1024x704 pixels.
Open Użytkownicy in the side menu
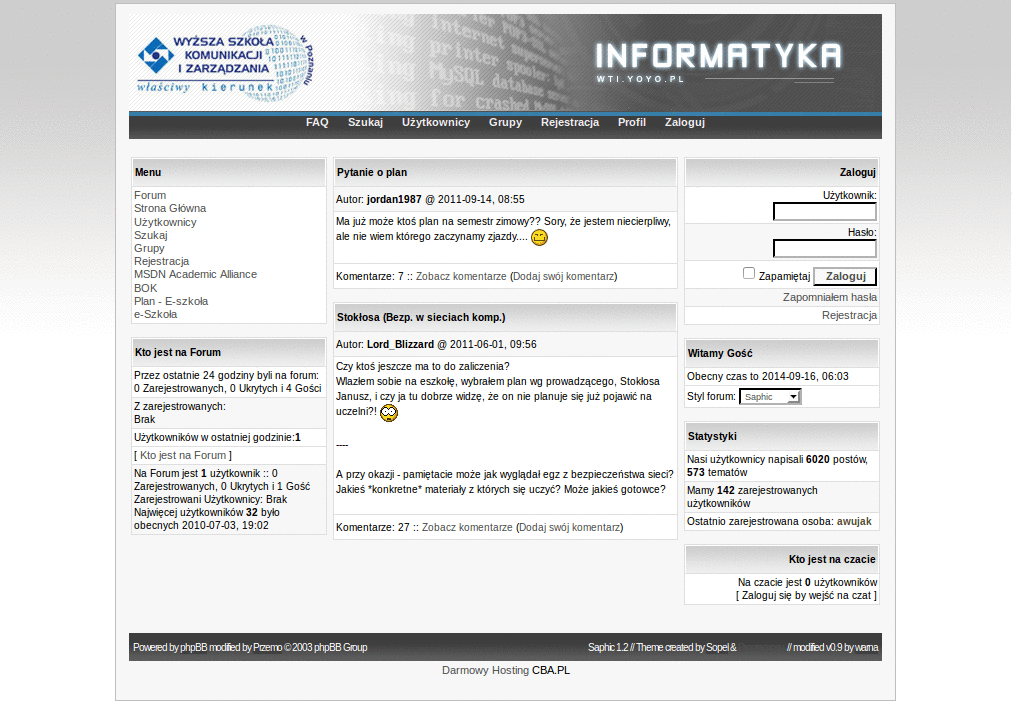165,222
